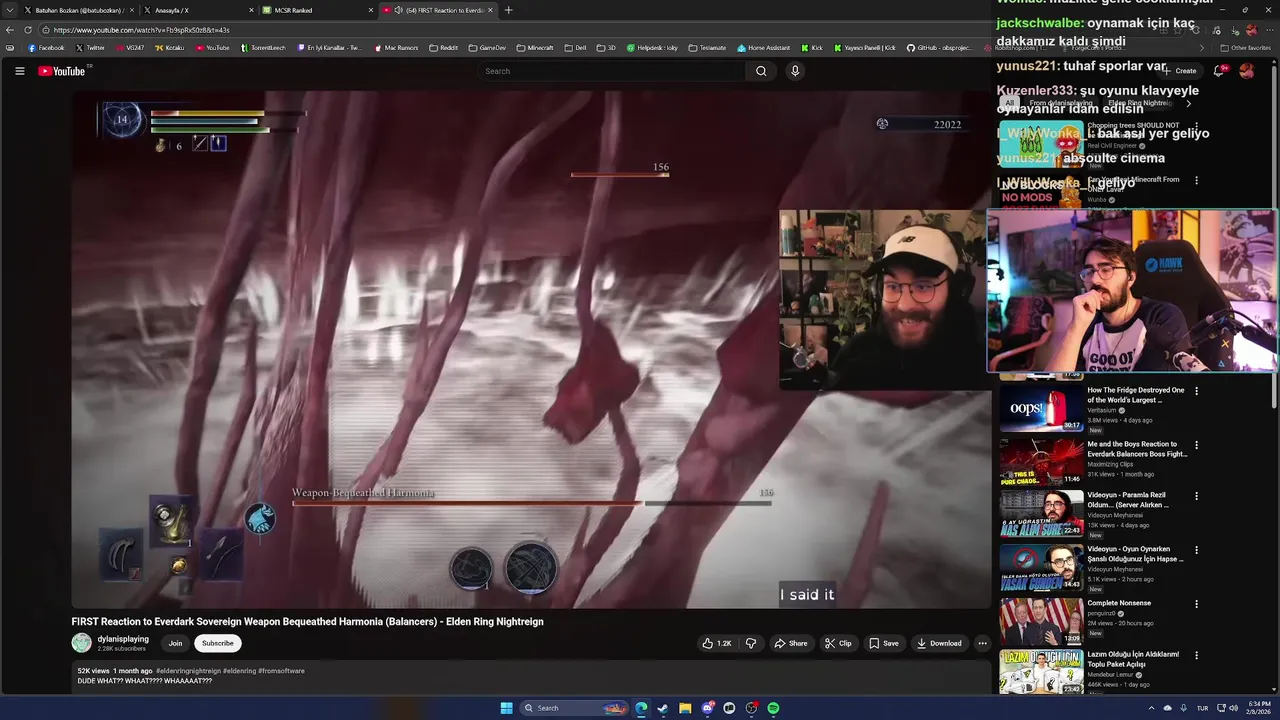Save the video to a playlist
This screenshot has width=1280, height=720.
[883, 643]
